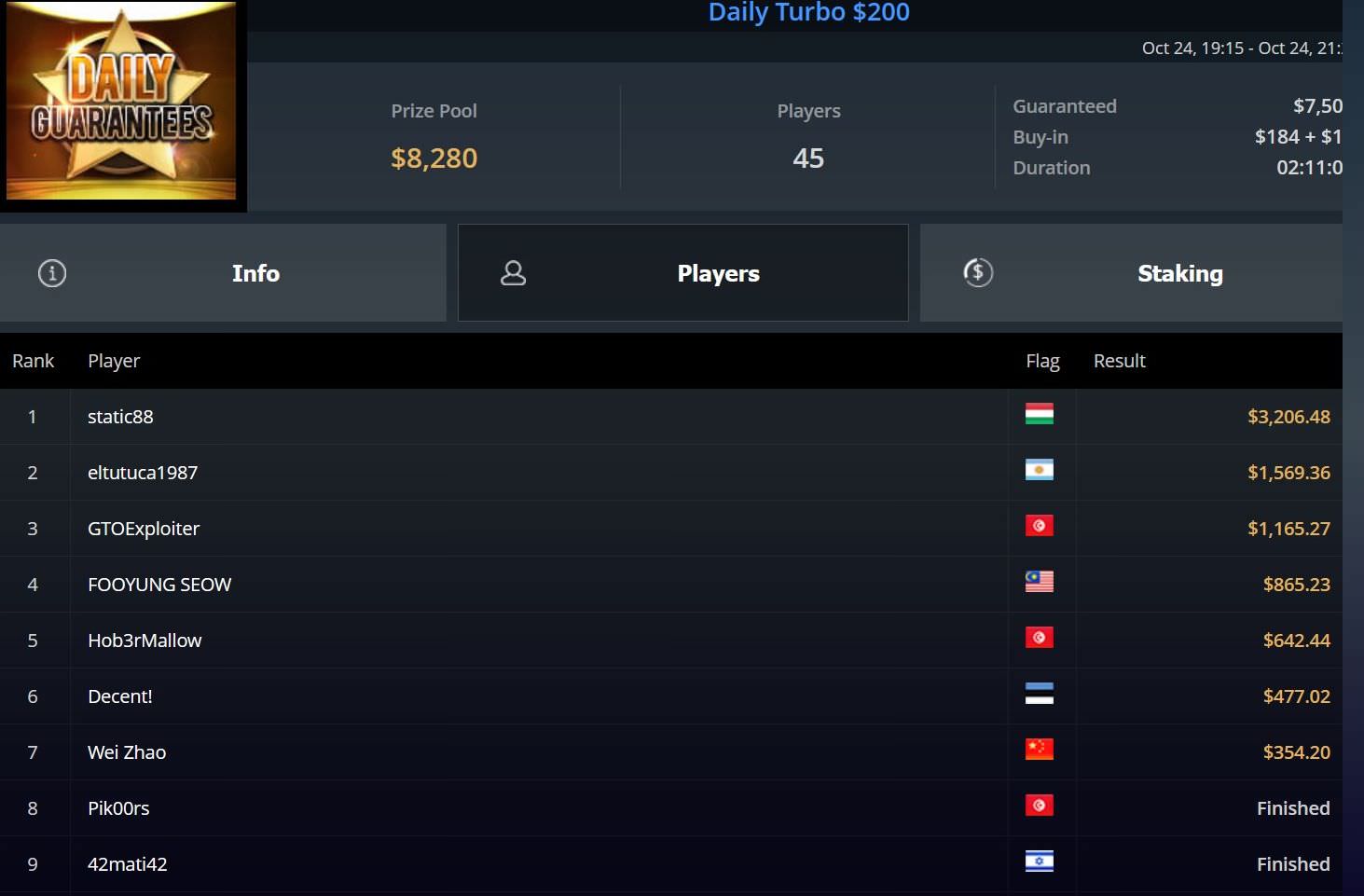Click Malaysia flag for FOOYUNG SEOW
Image resolution: width=1364 pixels, height=896 pixels.
coord(1040,582)
